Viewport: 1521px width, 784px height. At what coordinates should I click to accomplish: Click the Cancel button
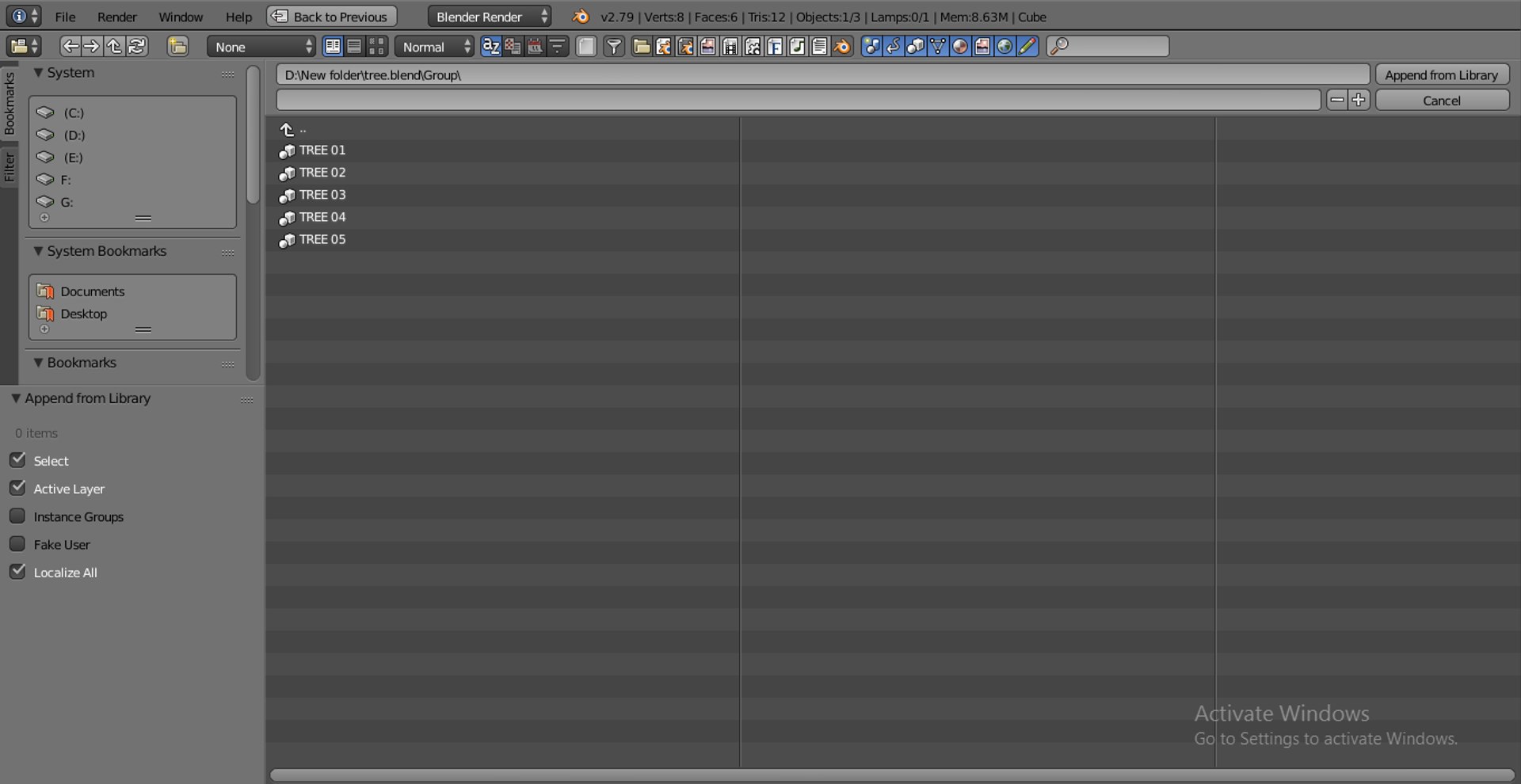click(1442, 101)
